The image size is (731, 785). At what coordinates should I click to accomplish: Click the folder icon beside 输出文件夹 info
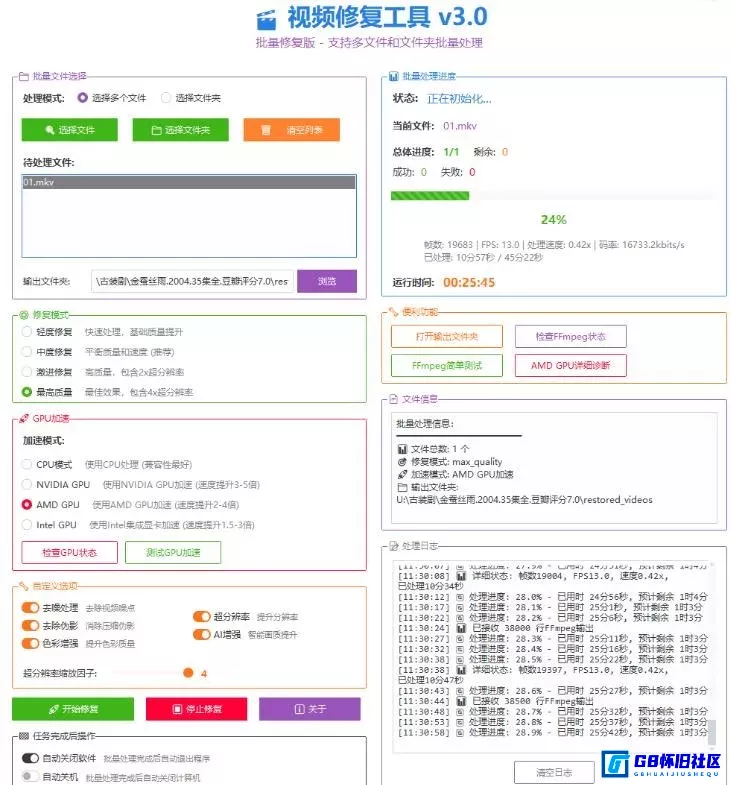(x=402, y=487)
